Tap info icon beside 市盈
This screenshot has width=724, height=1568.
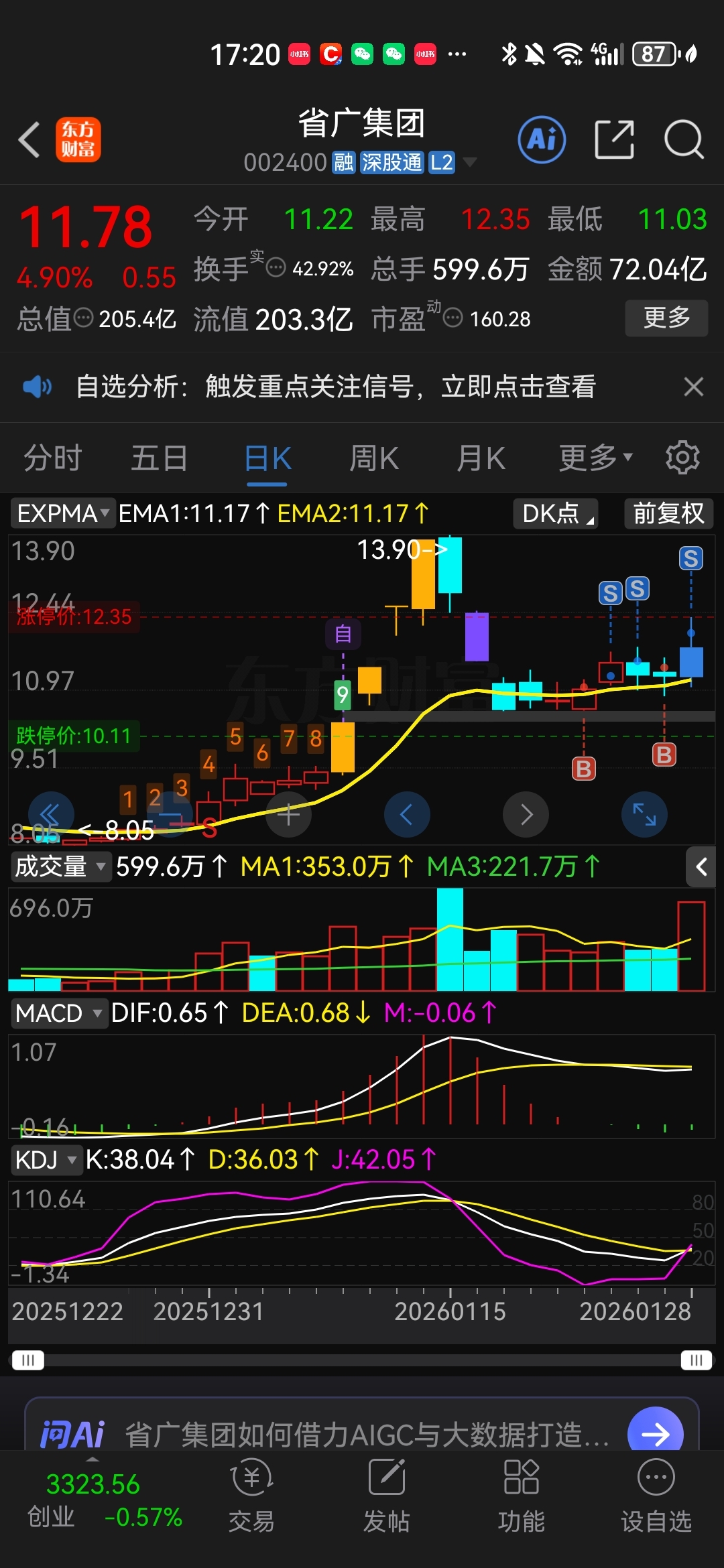coord(453,317)
